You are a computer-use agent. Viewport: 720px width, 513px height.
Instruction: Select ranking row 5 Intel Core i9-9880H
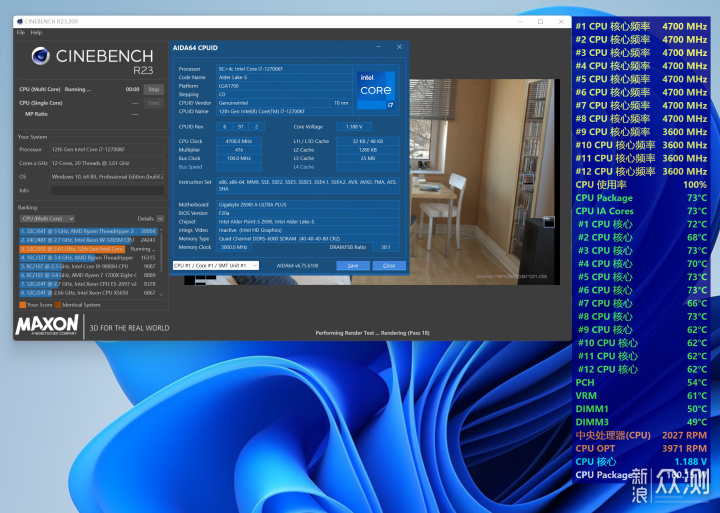pyautogui.click(x=88, y=266)
